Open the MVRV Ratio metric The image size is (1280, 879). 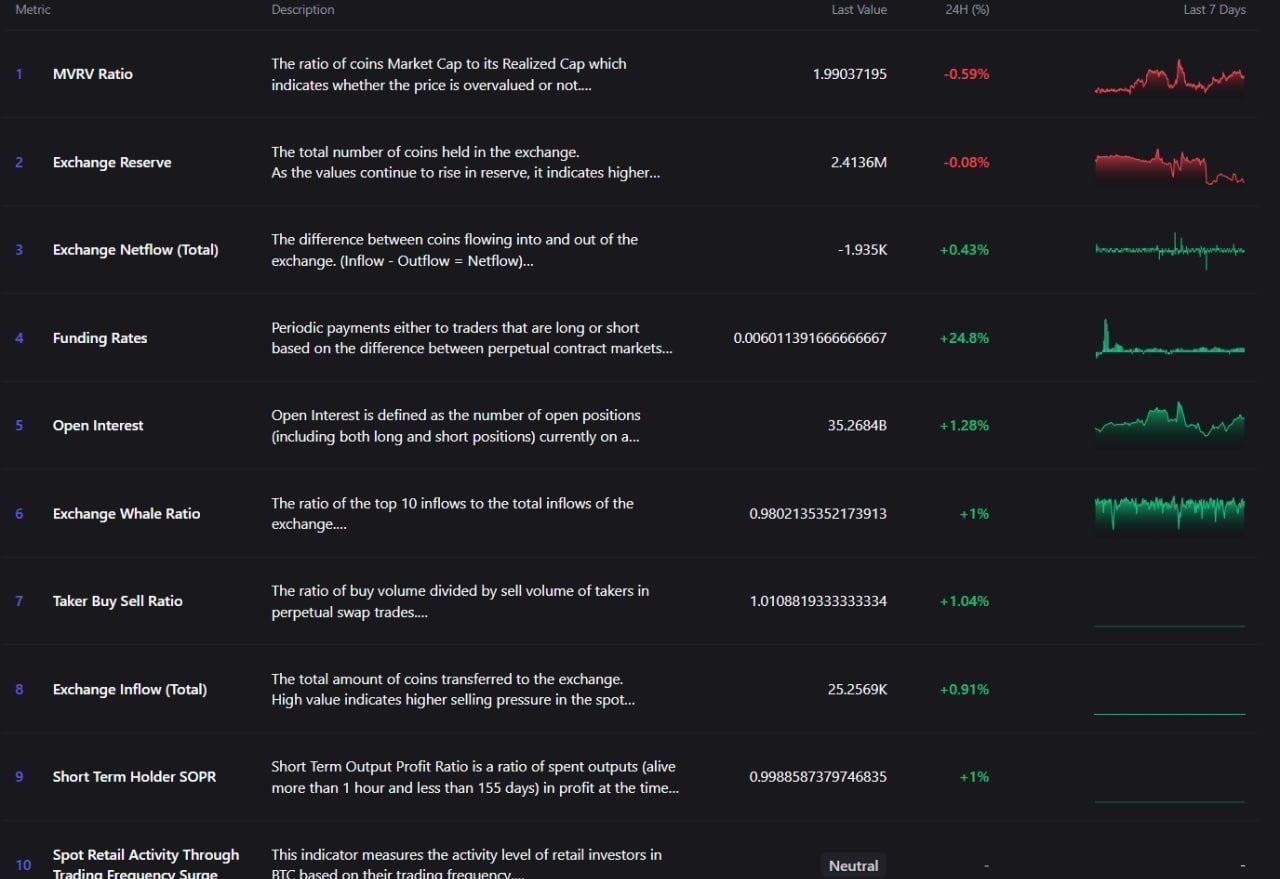[93, 74]
